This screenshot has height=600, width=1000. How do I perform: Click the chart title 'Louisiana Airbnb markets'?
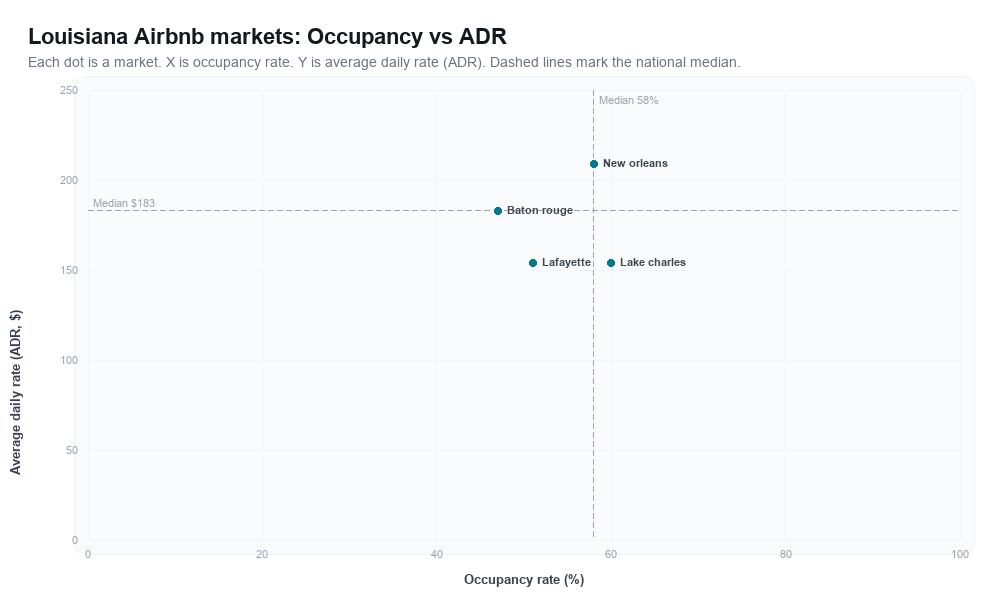pos(267,36)
